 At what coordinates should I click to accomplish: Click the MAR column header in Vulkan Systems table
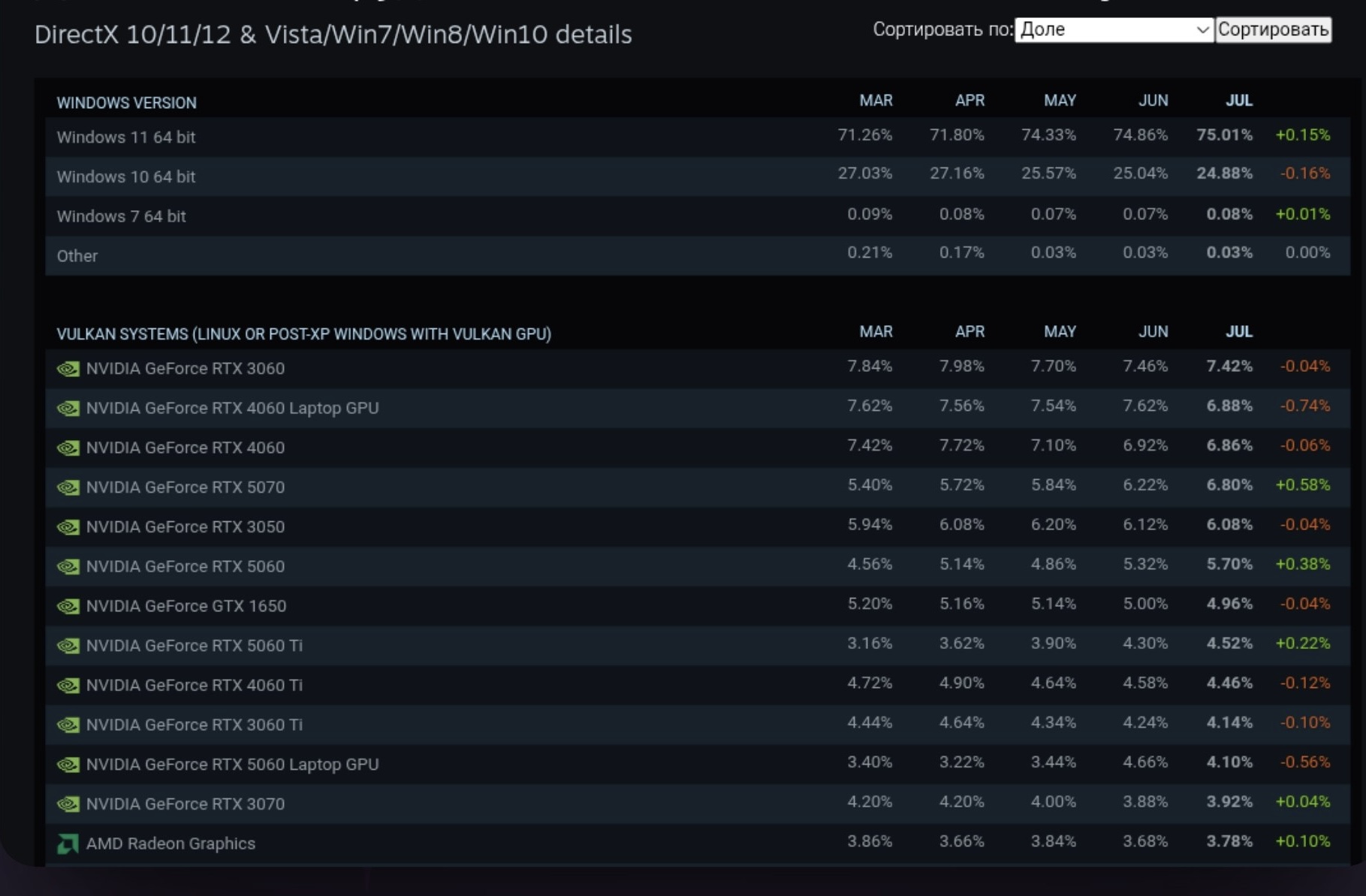click(x=876, y=332)
